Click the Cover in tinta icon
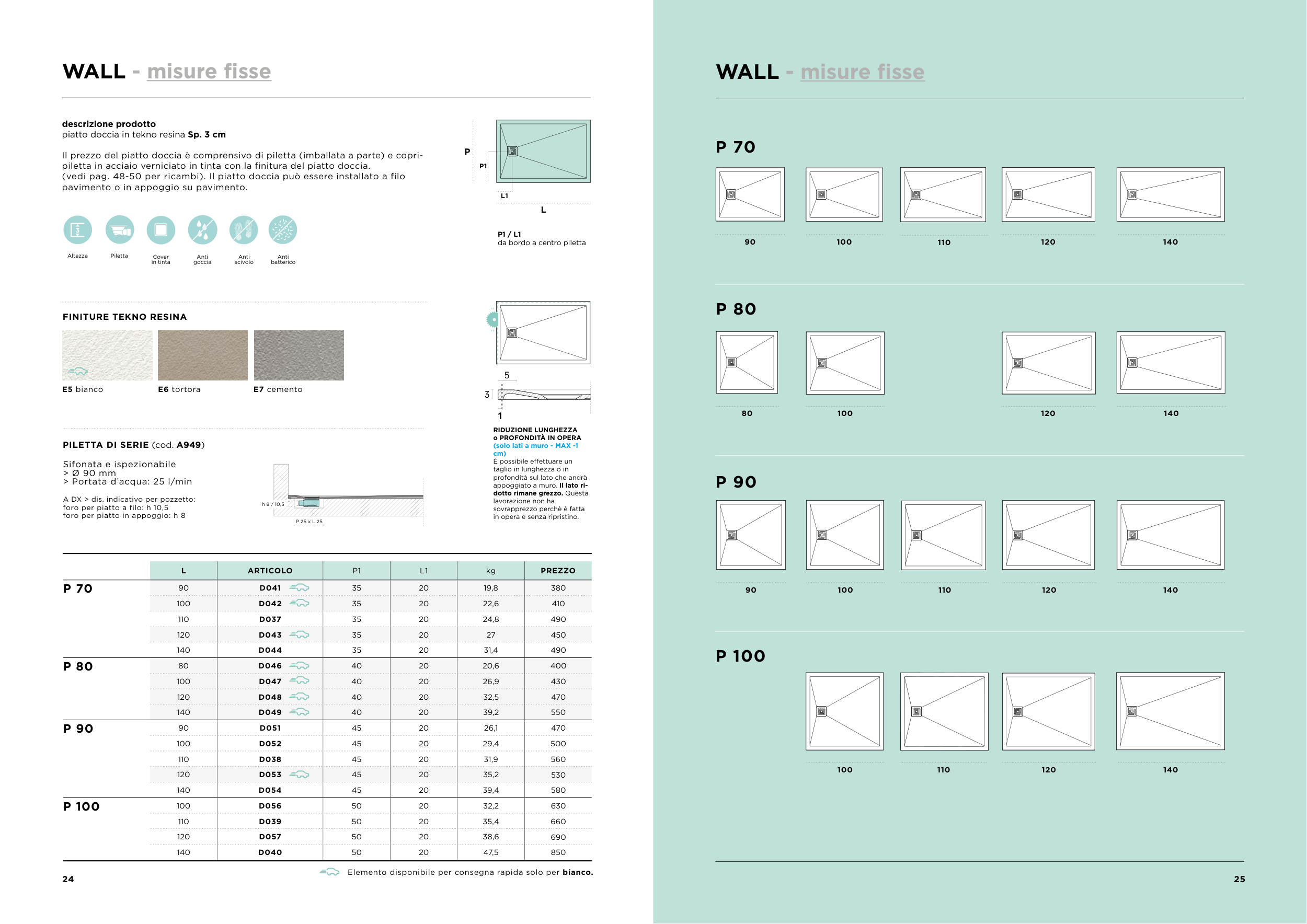 click(x=160, y=230)
